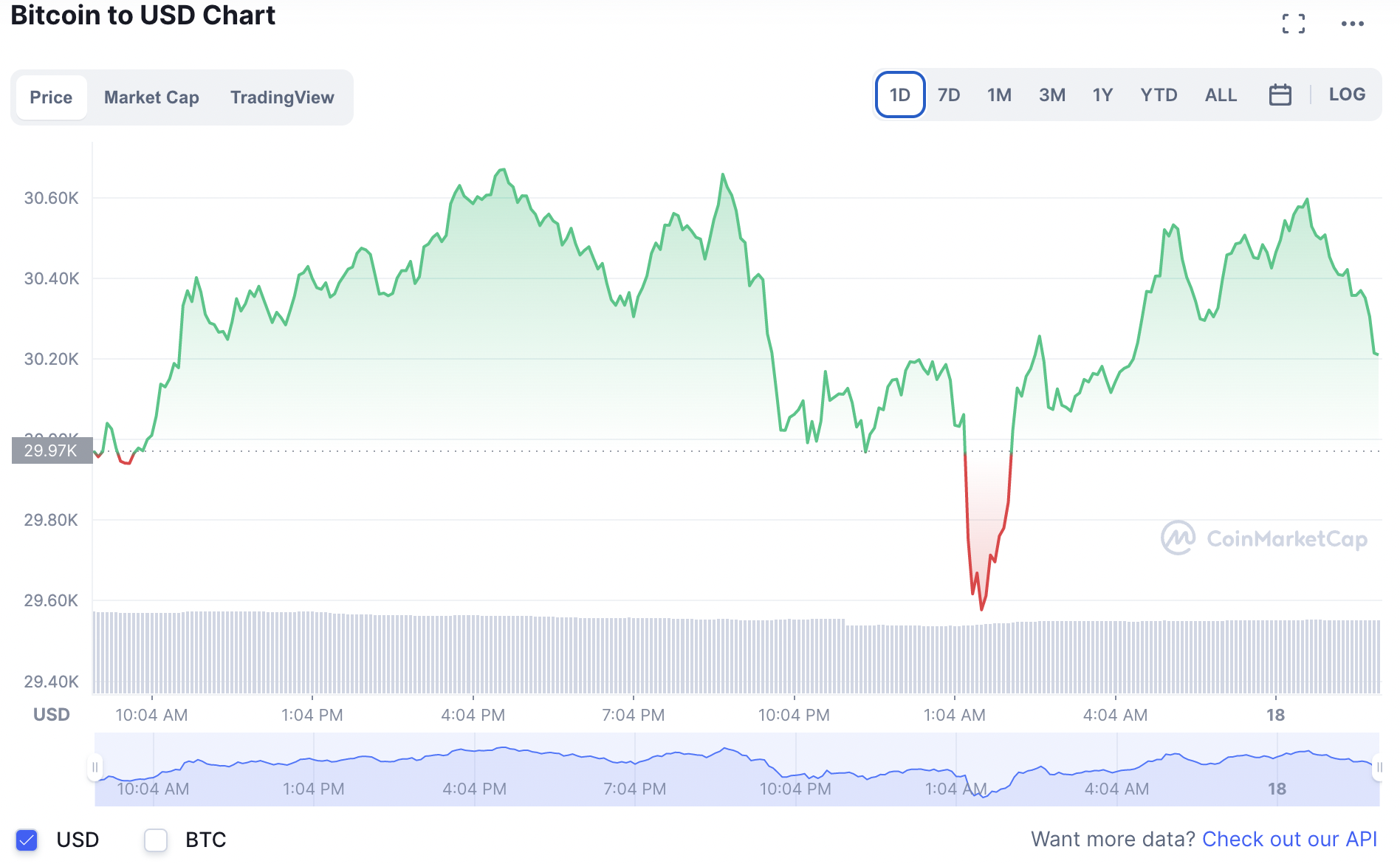
Task: Expand chart to fullscreen mode
Action: [x=1293, y=24]
